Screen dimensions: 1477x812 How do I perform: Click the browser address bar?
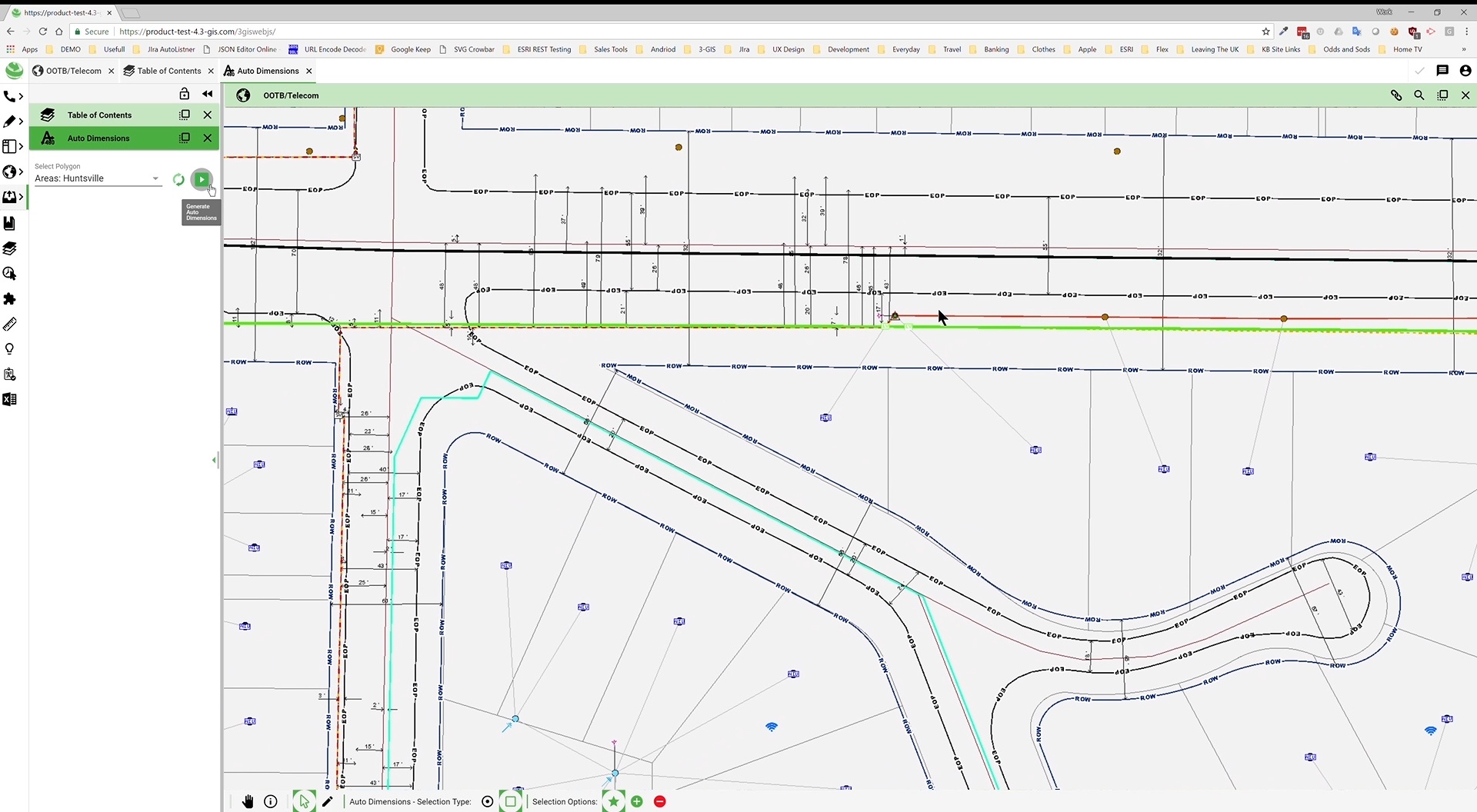coord(308,32)
